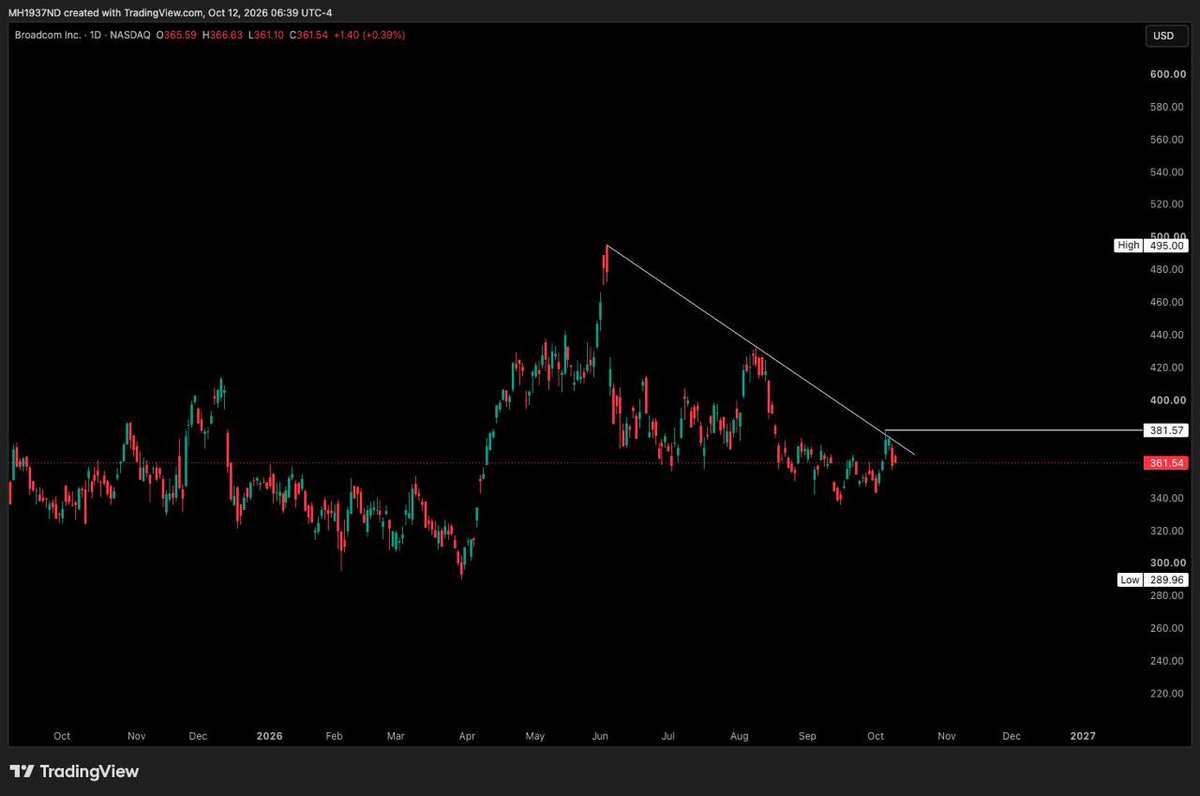
Task: Click the Sep label on time axis
Action: [x=808, y=736]
